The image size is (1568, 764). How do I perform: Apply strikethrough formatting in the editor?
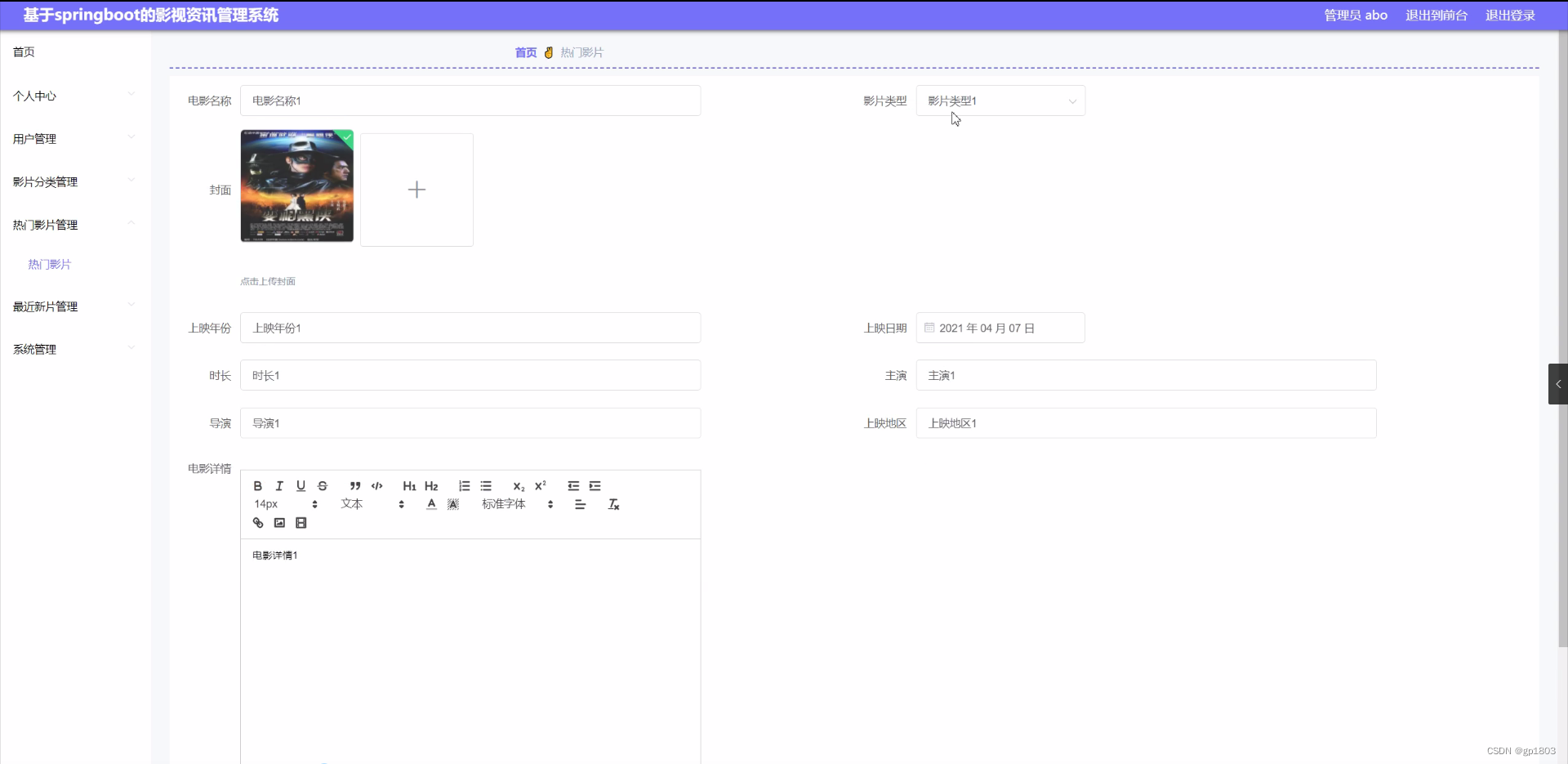tap(322, 485)
